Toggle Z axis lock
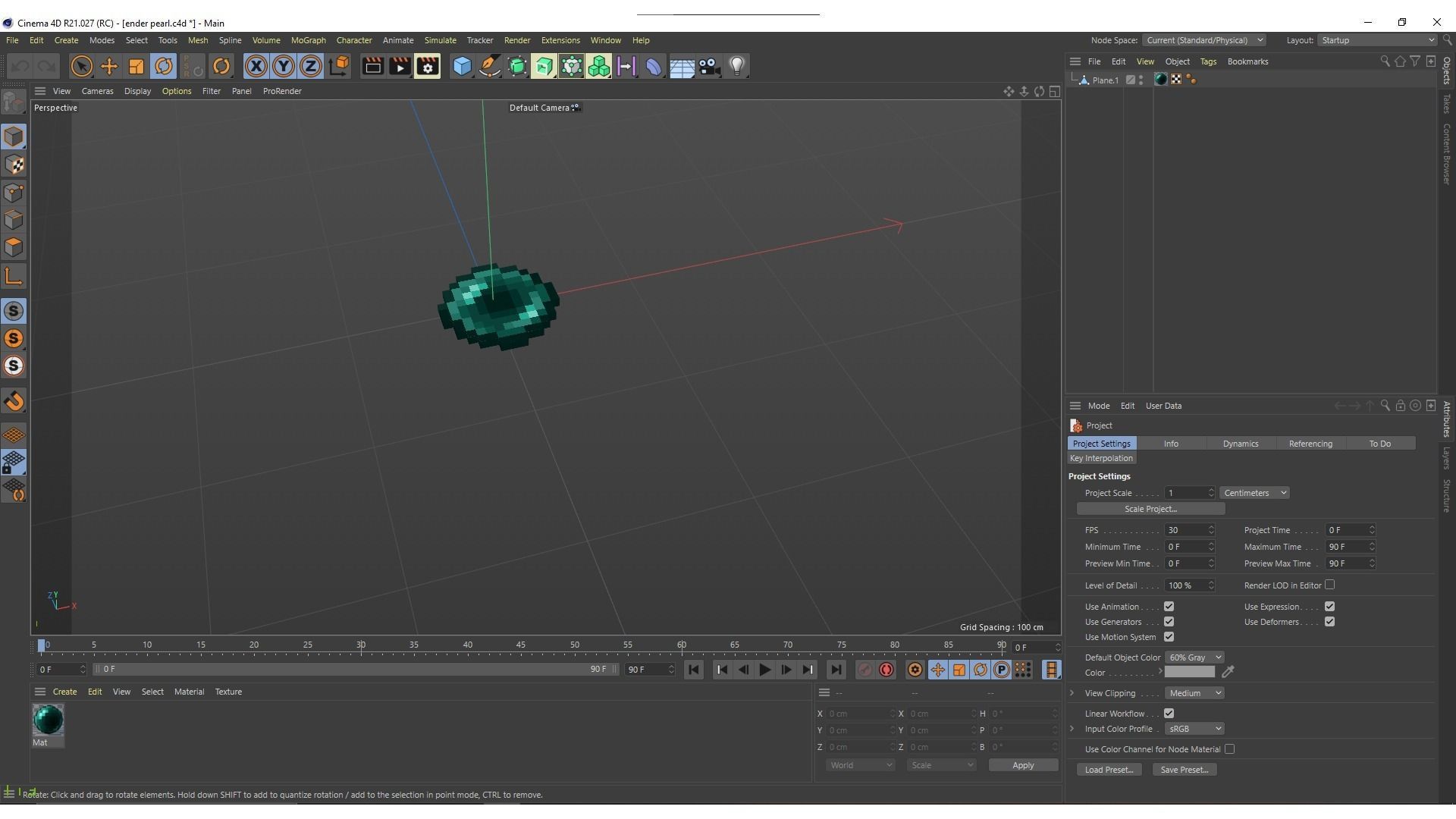1456x819 pixels. 311,67
